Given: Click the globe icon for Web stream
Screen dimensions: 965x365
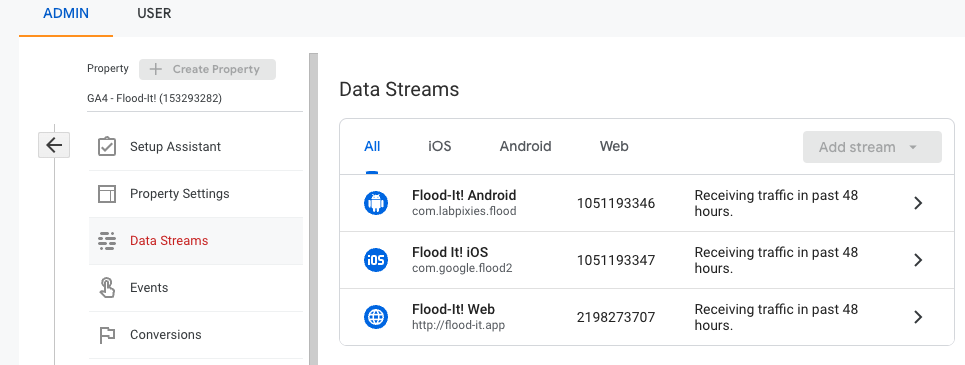Looking at the screenshot, I should 375,317.
